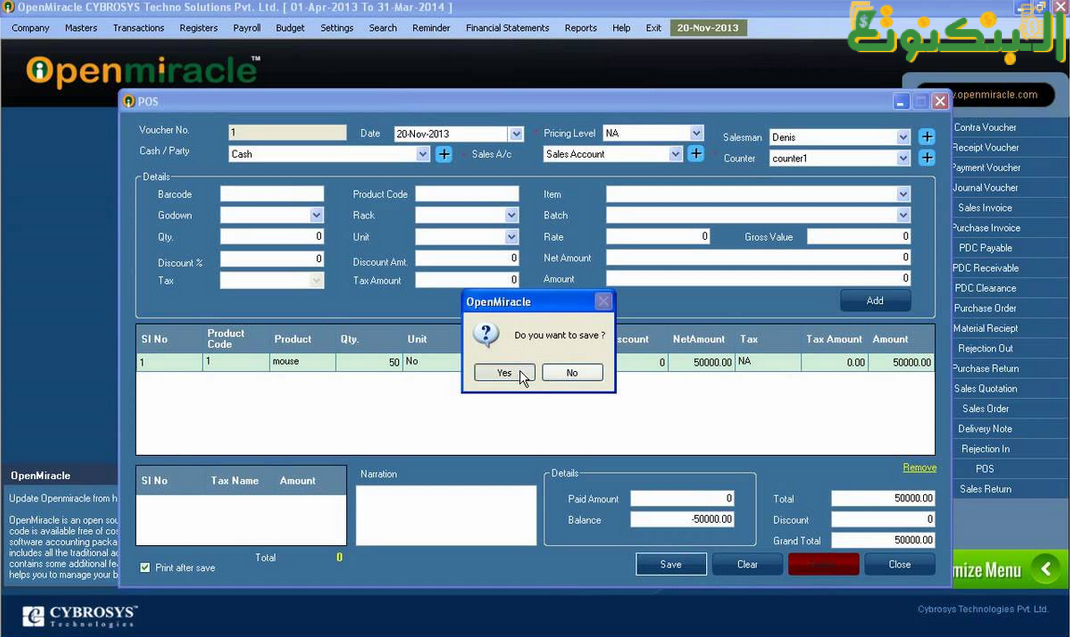The height and width of the screenshot is (637, 1070).
Task: Expand the Counter dropdown
Action: (903, 158)
